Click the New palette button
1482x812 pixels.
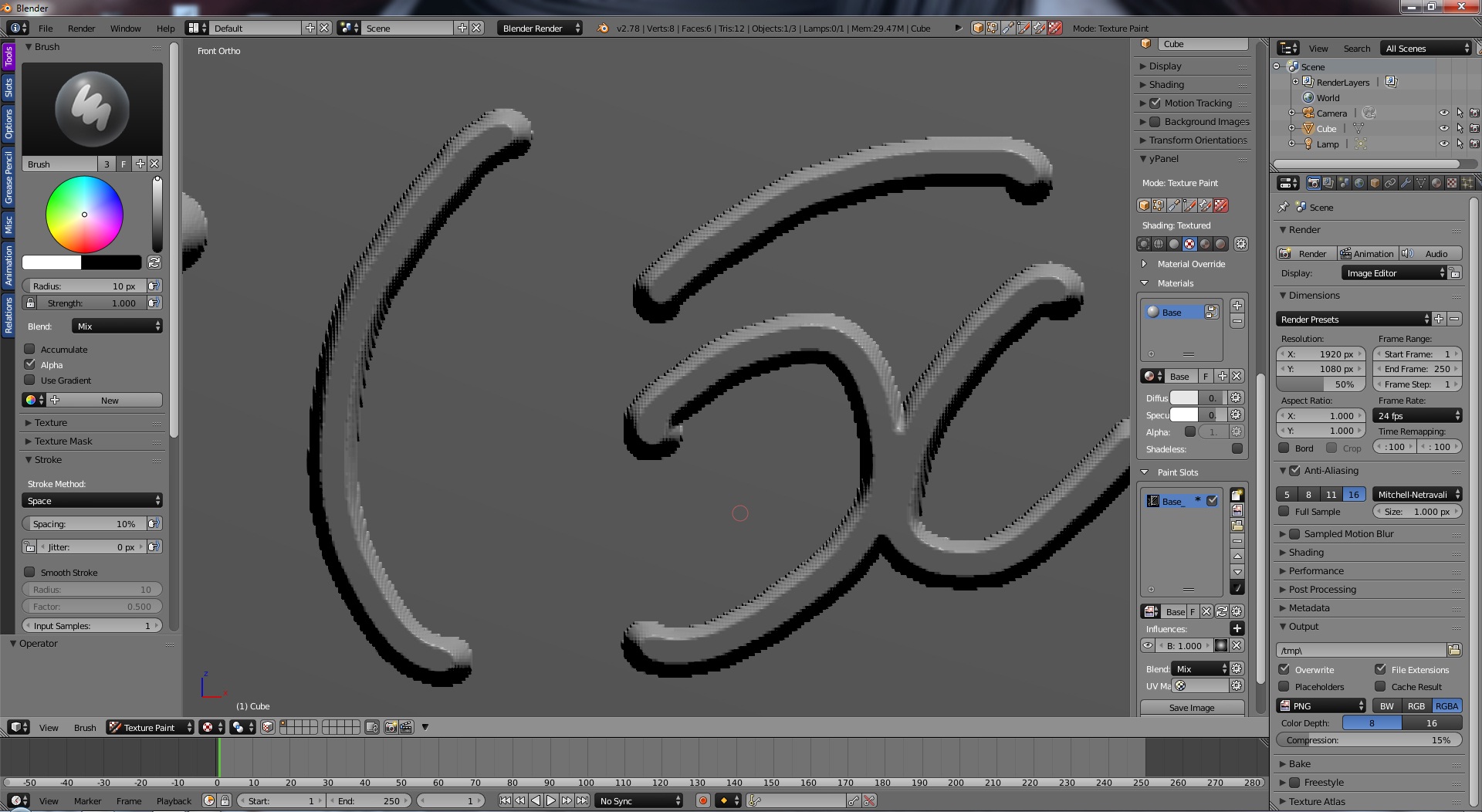(x=109, y=400)
